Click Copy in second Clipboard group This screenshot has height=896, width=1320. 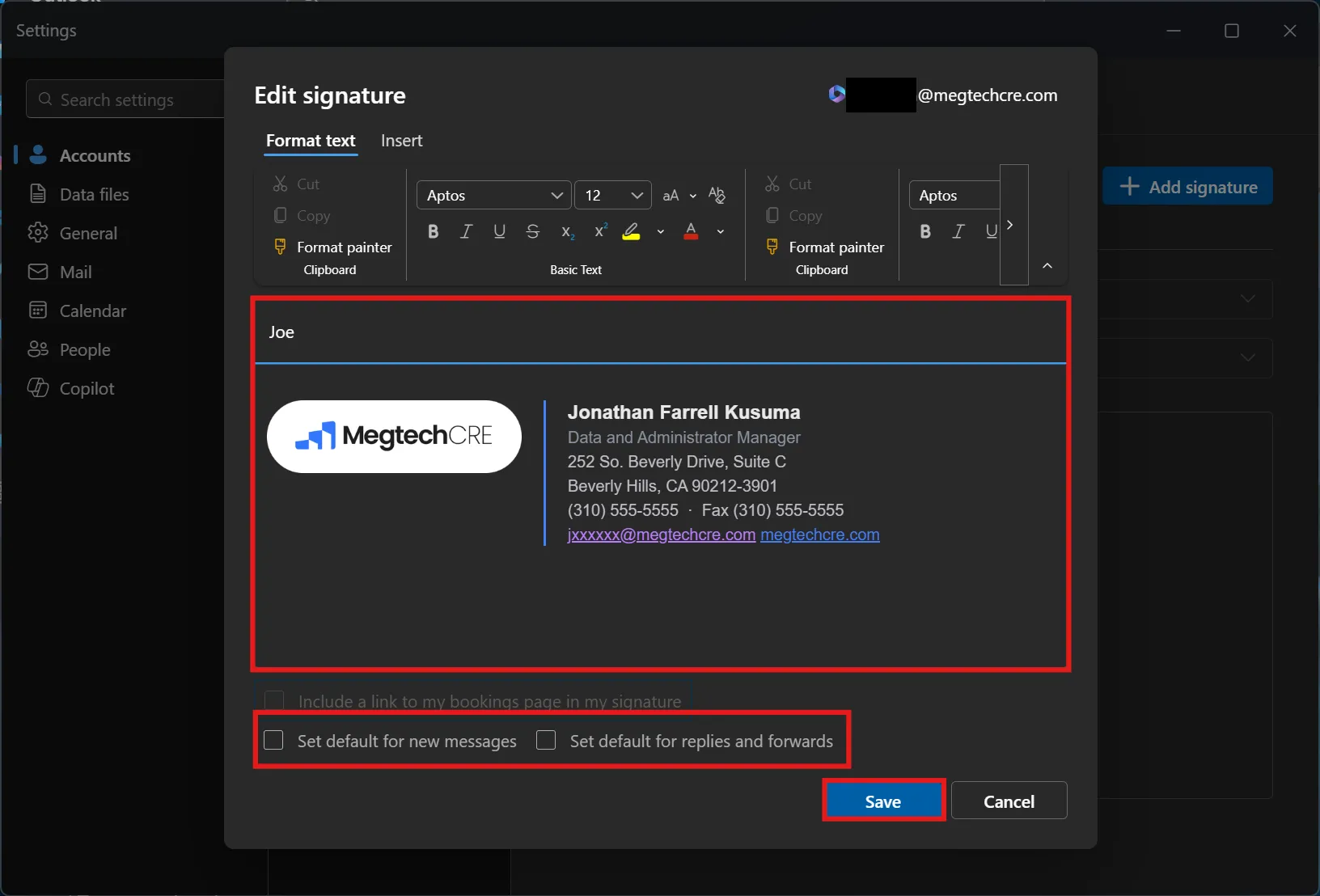point(793,216)
